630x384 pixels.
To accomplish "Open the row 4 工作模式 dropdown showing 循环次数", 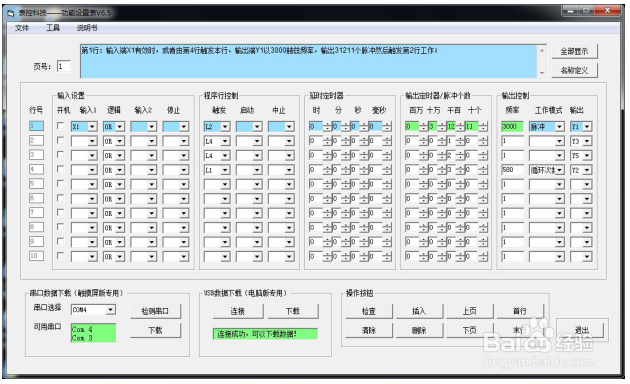I will pyautogui.click(x=546, y=170).
